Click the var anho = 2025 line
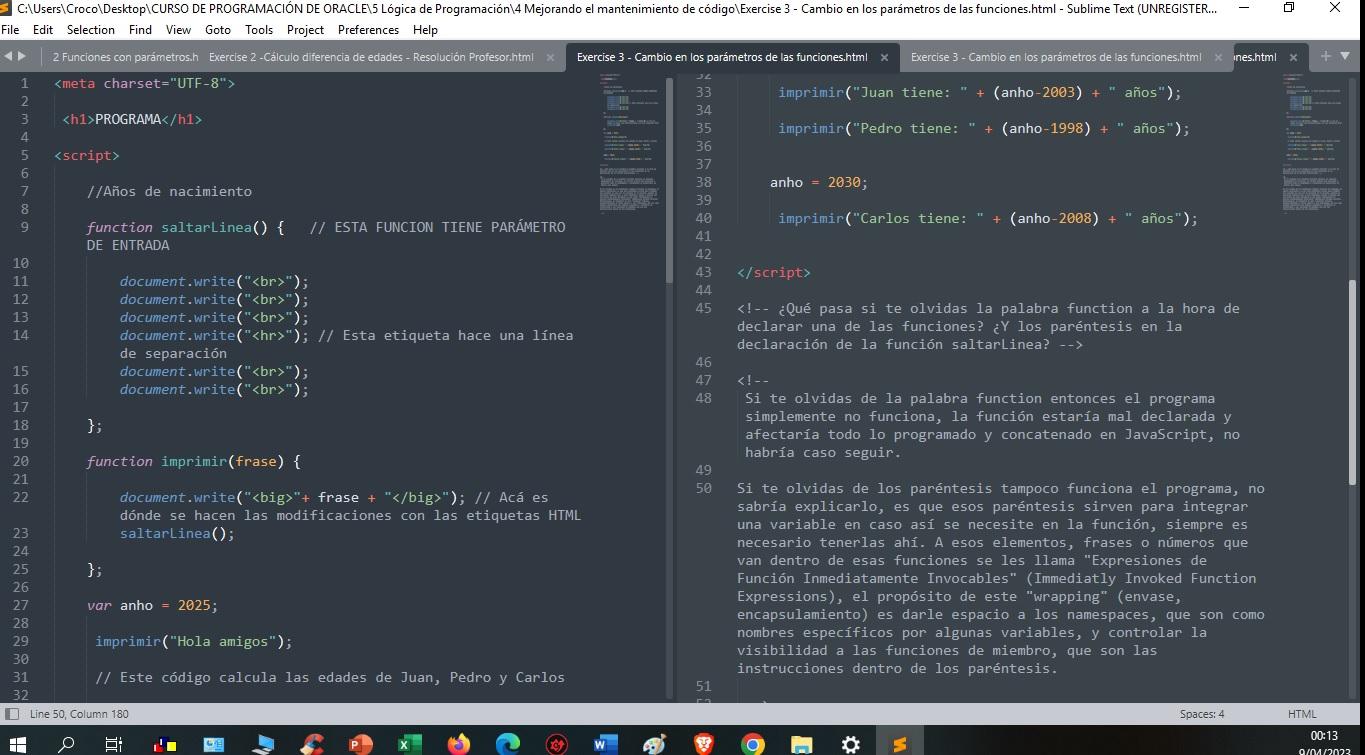Viewport: 1365px width, 755px height. click(152, 605)
